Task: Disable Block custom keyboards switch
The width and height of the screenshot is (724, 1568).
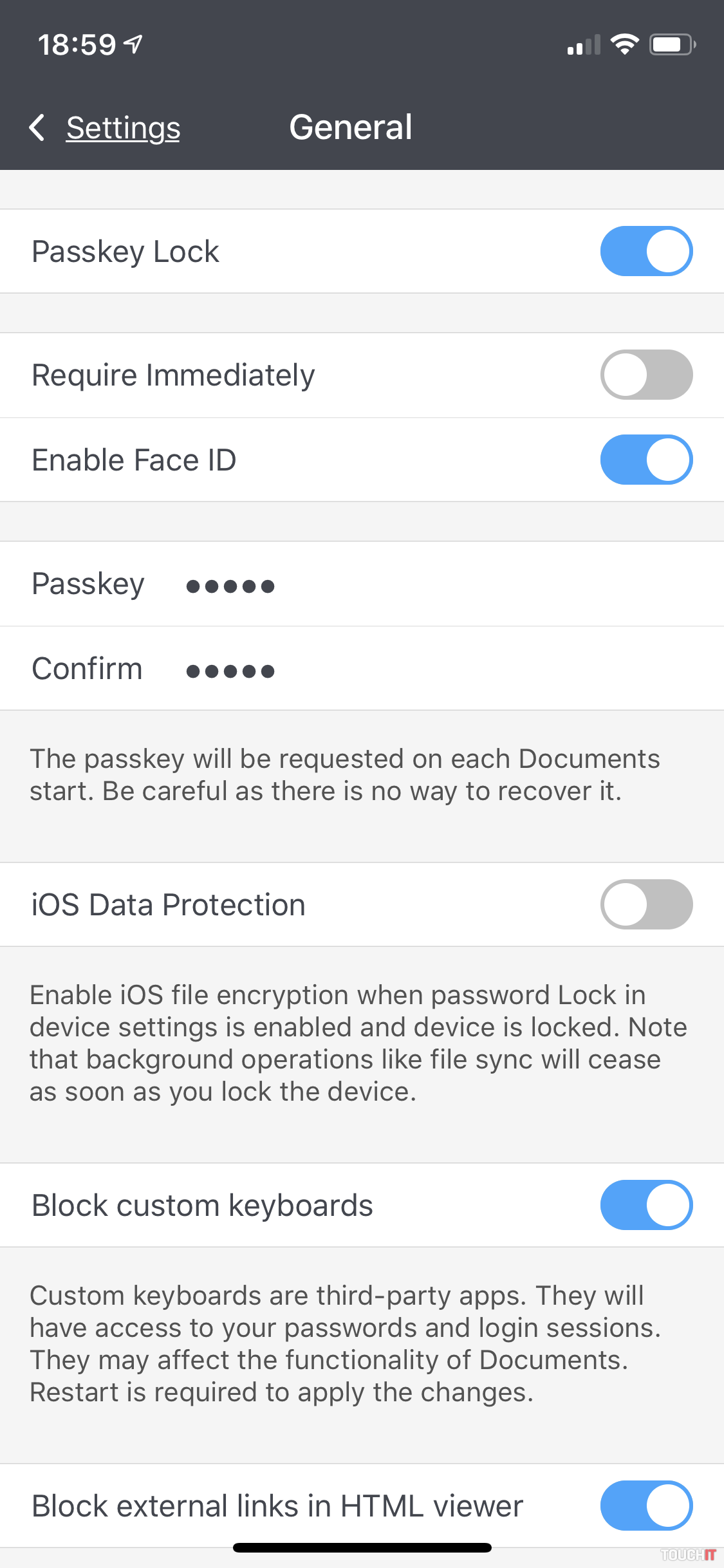Action: [x=646, y=1205]
